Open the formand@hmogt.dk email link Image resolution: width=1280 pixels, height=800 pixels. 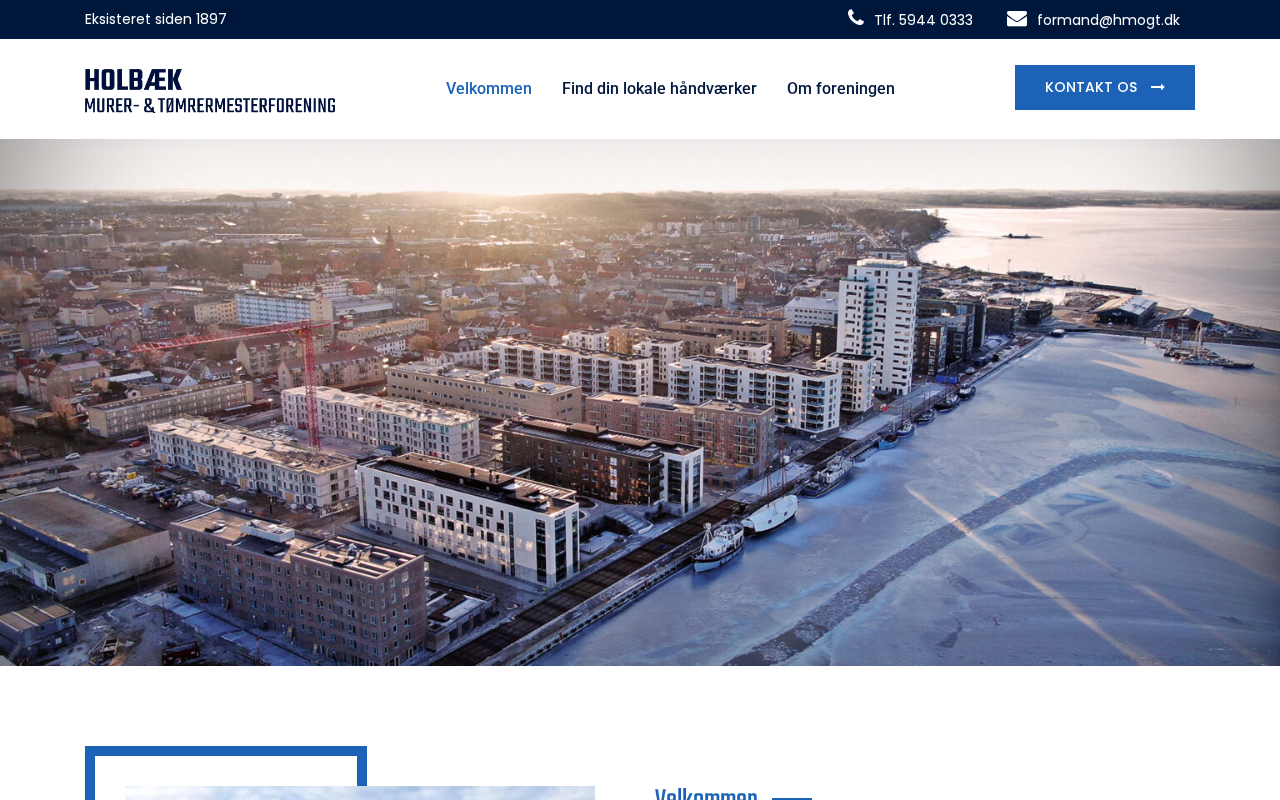(1108, 20)
